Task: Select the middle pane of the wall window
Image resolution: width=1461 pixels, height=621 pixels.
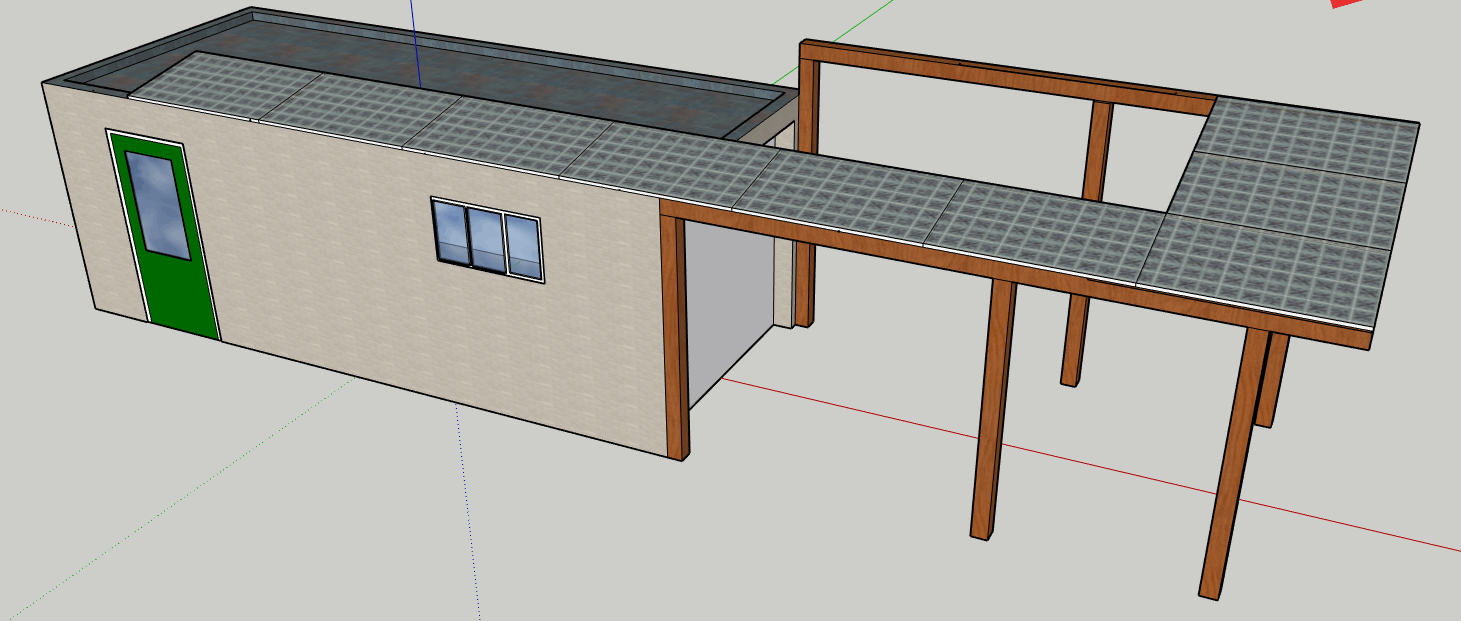Action: click(485, 240)
